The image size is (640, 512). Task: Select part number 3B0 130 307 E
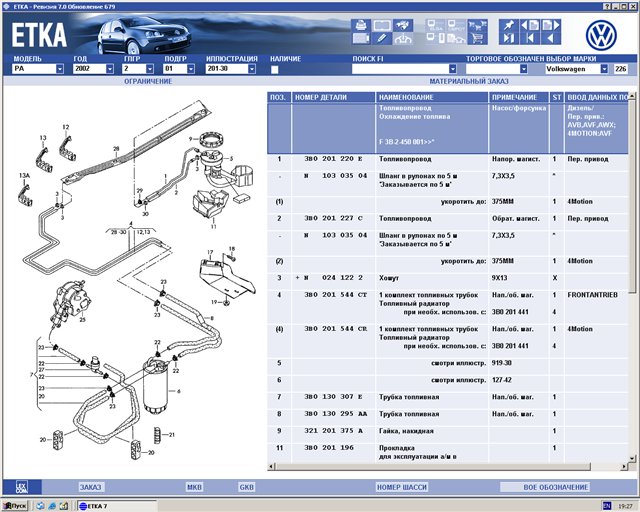(333, 397)
